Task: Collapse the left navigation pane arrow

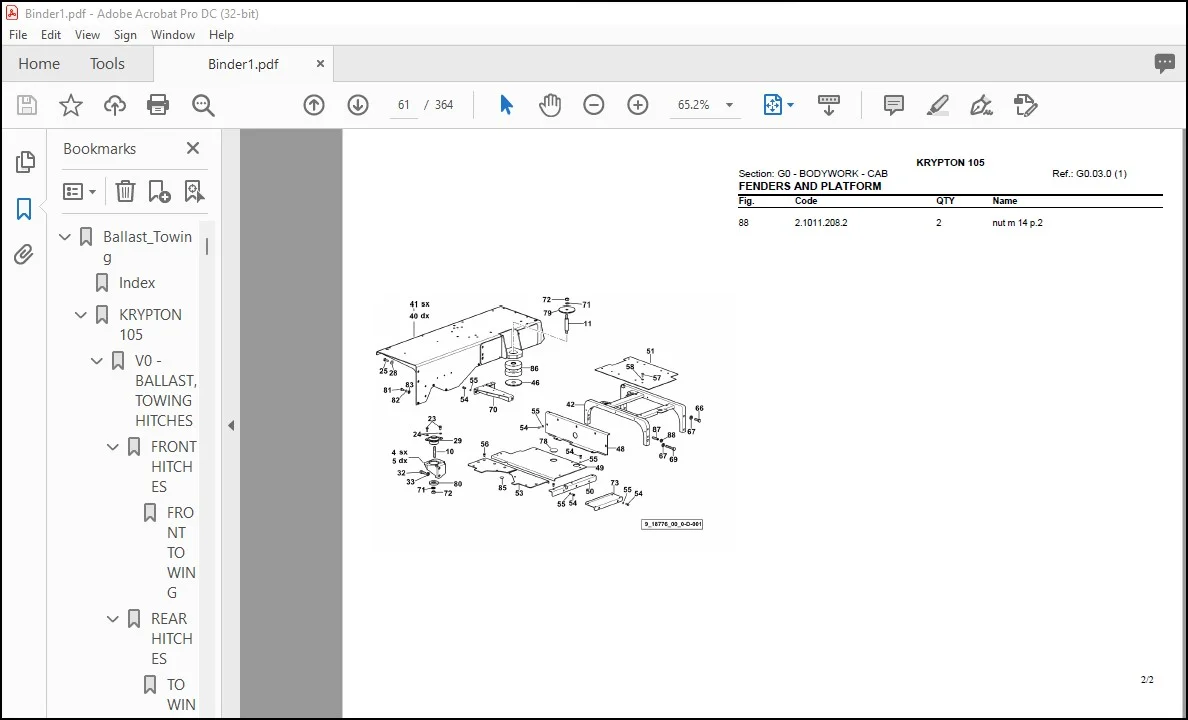Action: [x=231, y=425]
